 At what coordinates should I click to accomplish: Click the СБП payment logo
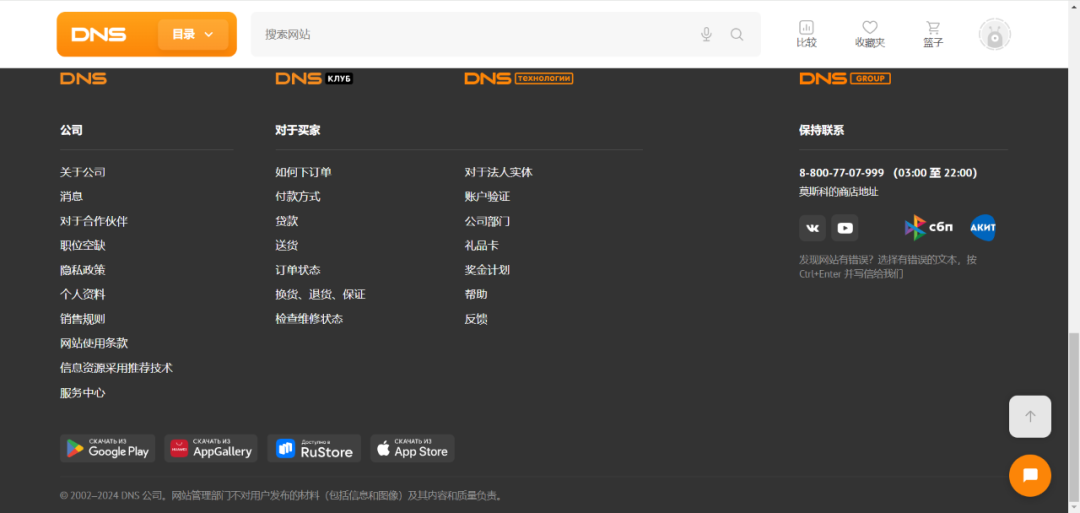tap(928, 228)
